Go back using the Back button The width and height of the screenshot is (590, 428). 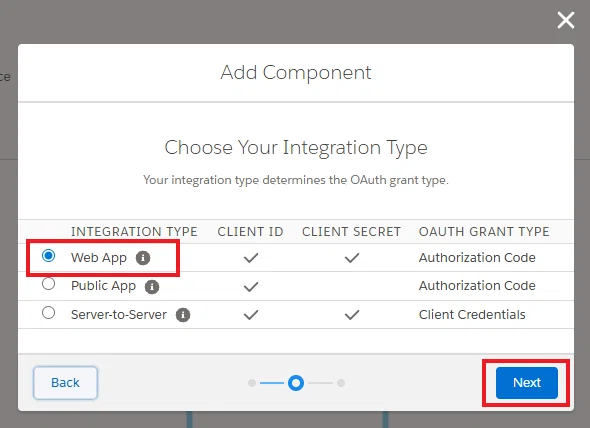65,383
